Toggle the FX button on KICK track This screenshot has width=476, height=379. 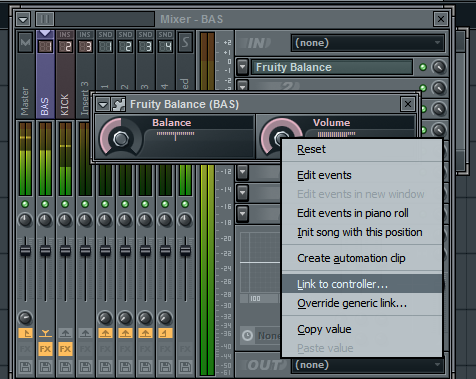pos(65,349)
